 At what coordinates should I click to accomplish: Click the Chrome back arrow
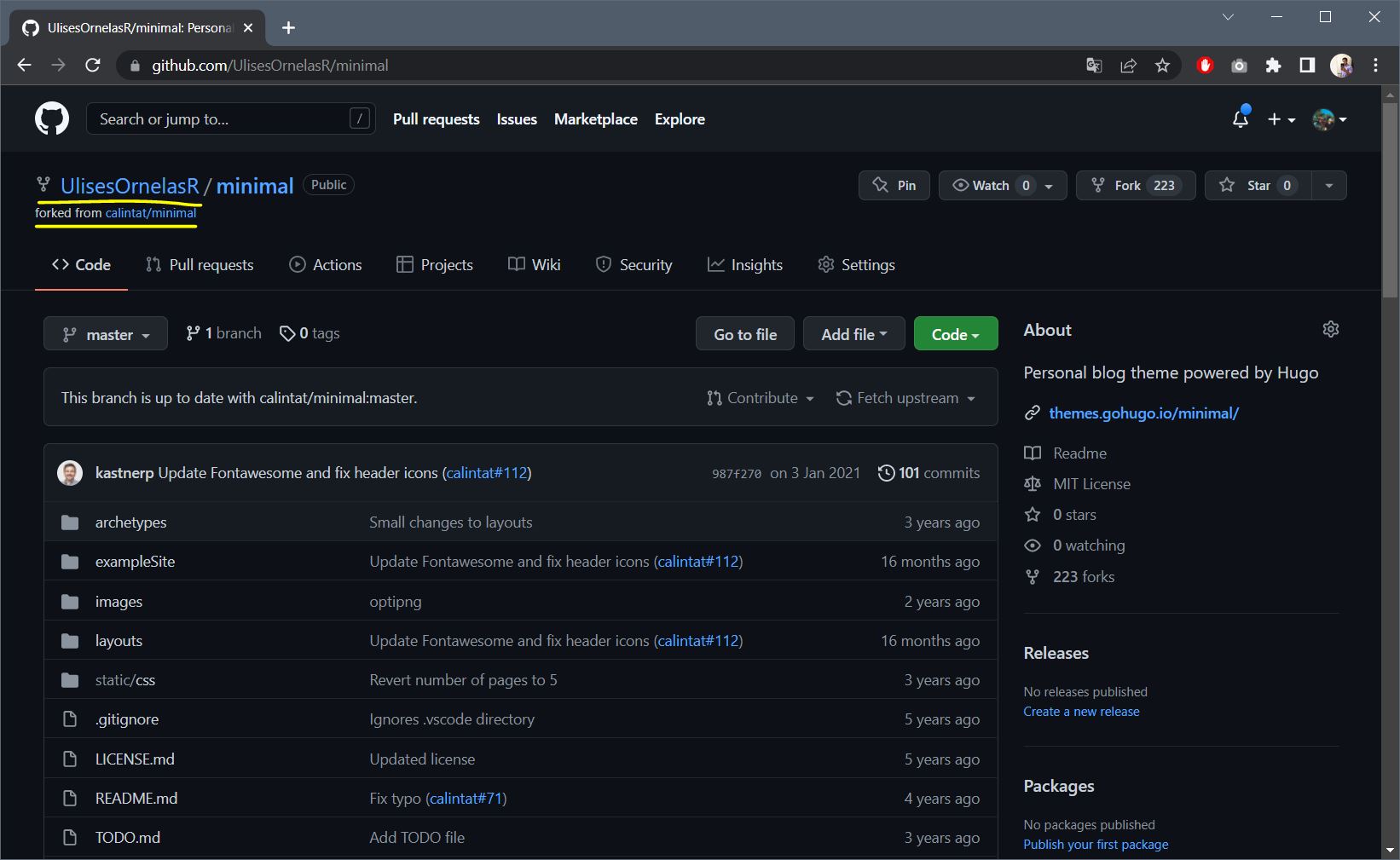(x=24, y=65)
